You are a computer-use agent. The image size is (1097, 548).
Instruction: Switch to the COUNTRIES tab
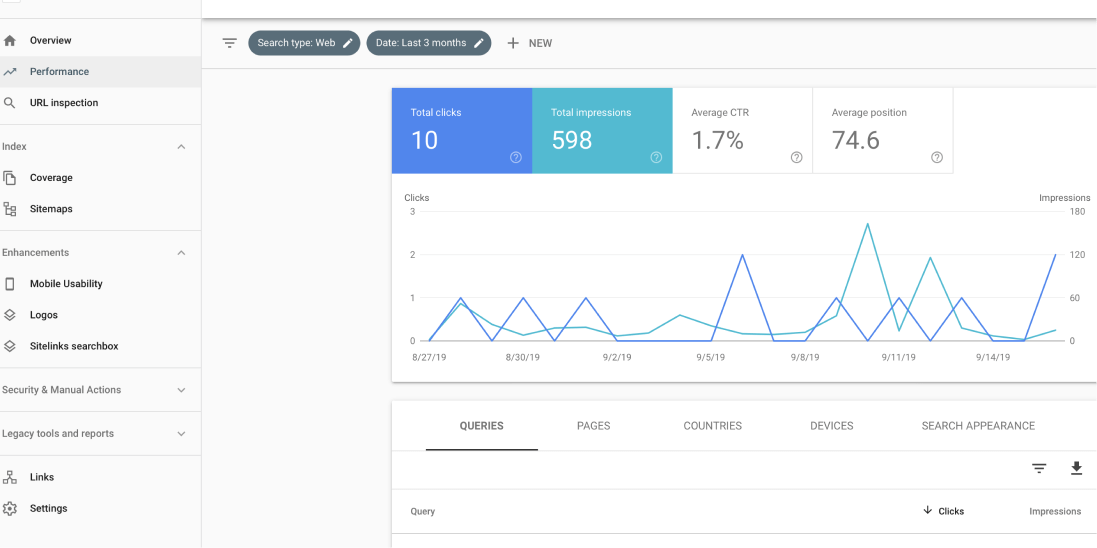pyautogui.click(x=712, y=426)
